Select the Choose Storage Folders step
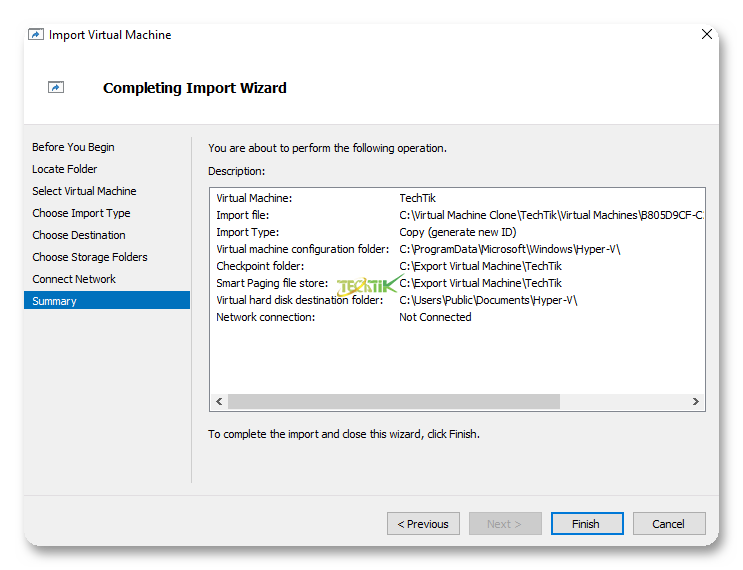 (89, 257)
